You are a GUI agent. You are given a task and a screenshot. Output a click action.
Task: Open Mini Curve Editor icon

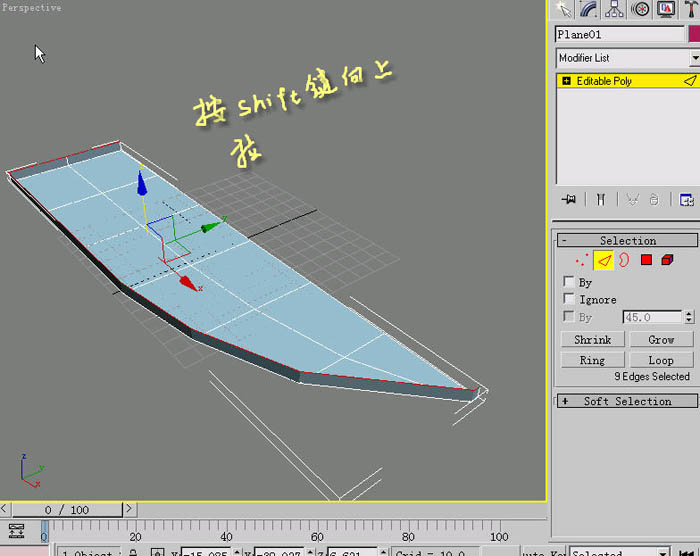pyautogui.click(x=17, y=531)
